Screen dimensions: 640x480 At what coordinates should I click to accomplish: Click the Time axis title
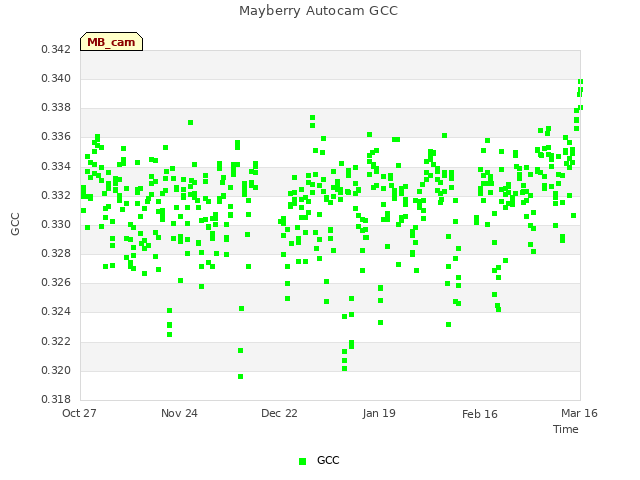point(566,429)
